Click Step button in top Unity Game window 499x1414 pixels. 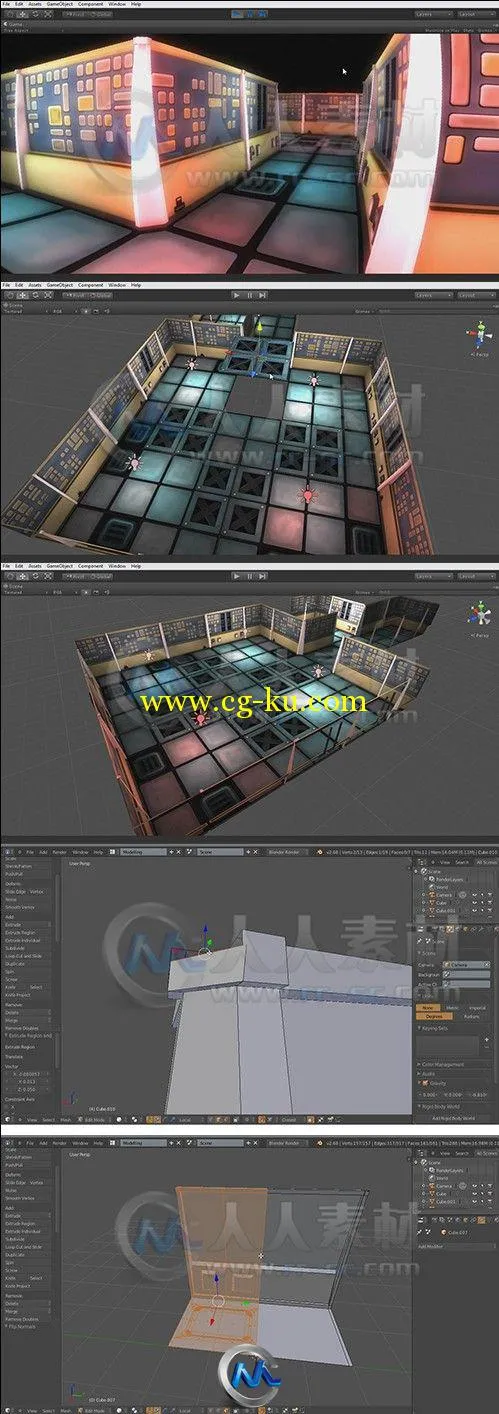coord(263,14)
